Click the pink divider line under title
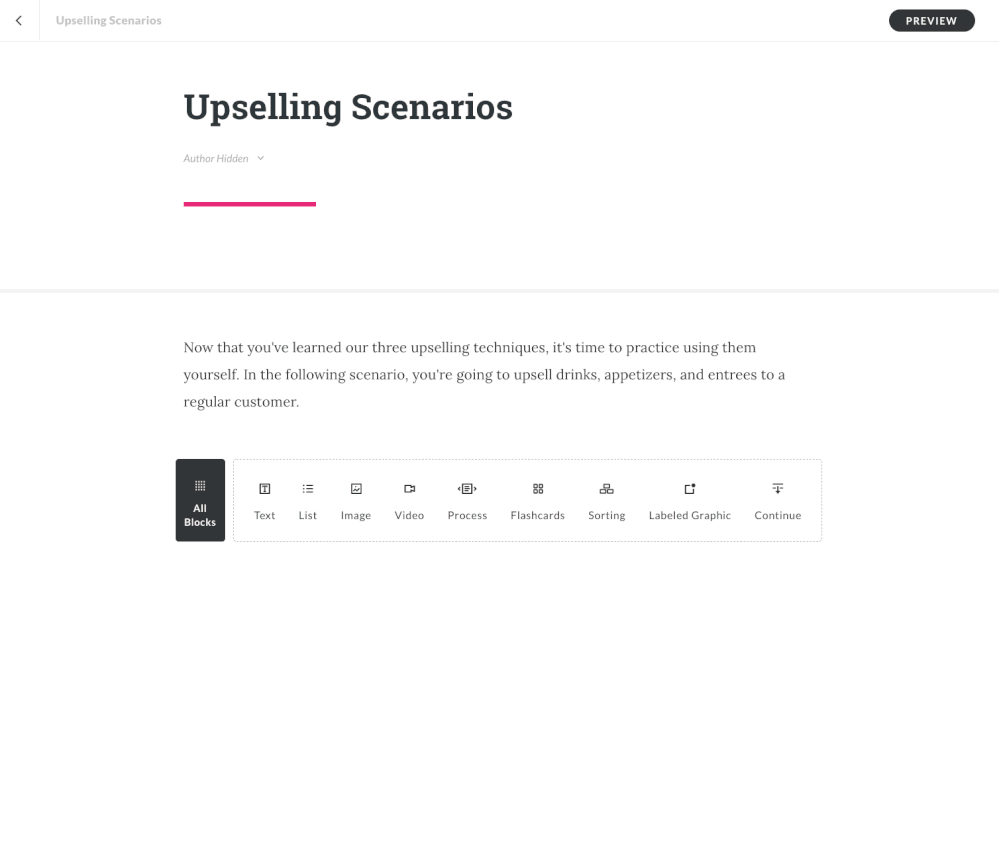Screen dimensions: 999x841 [x=250, y=204]
